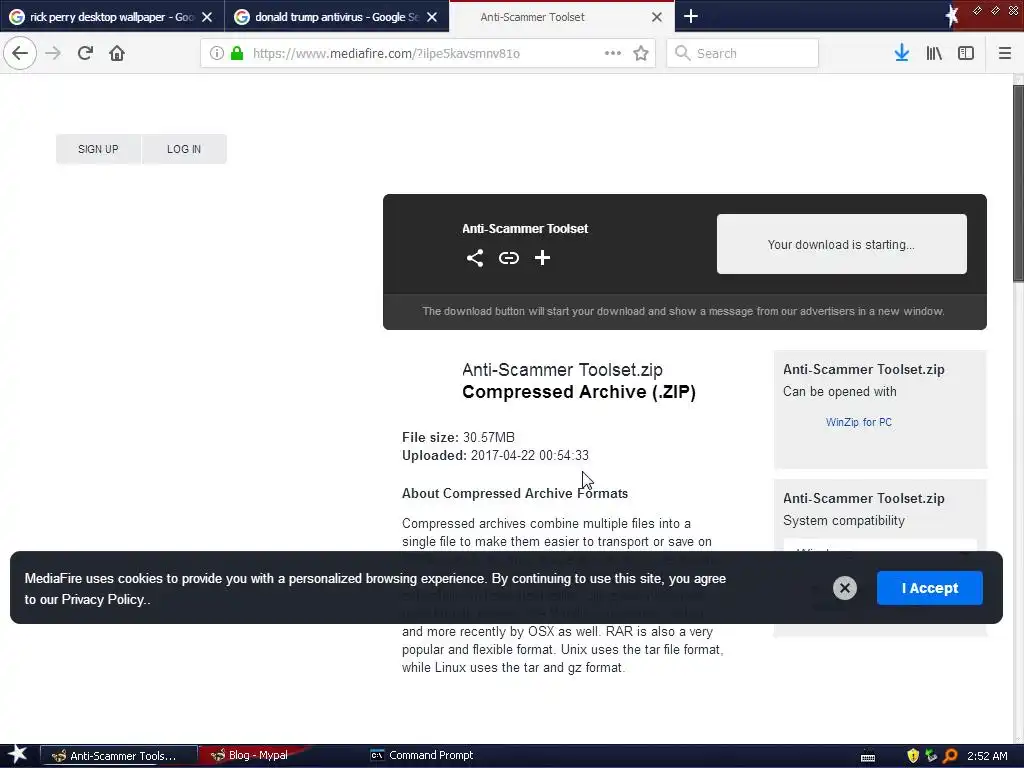1024x768 pixels.
Task: Click the File size 30.57MB text
Action: tap(458, 438)
